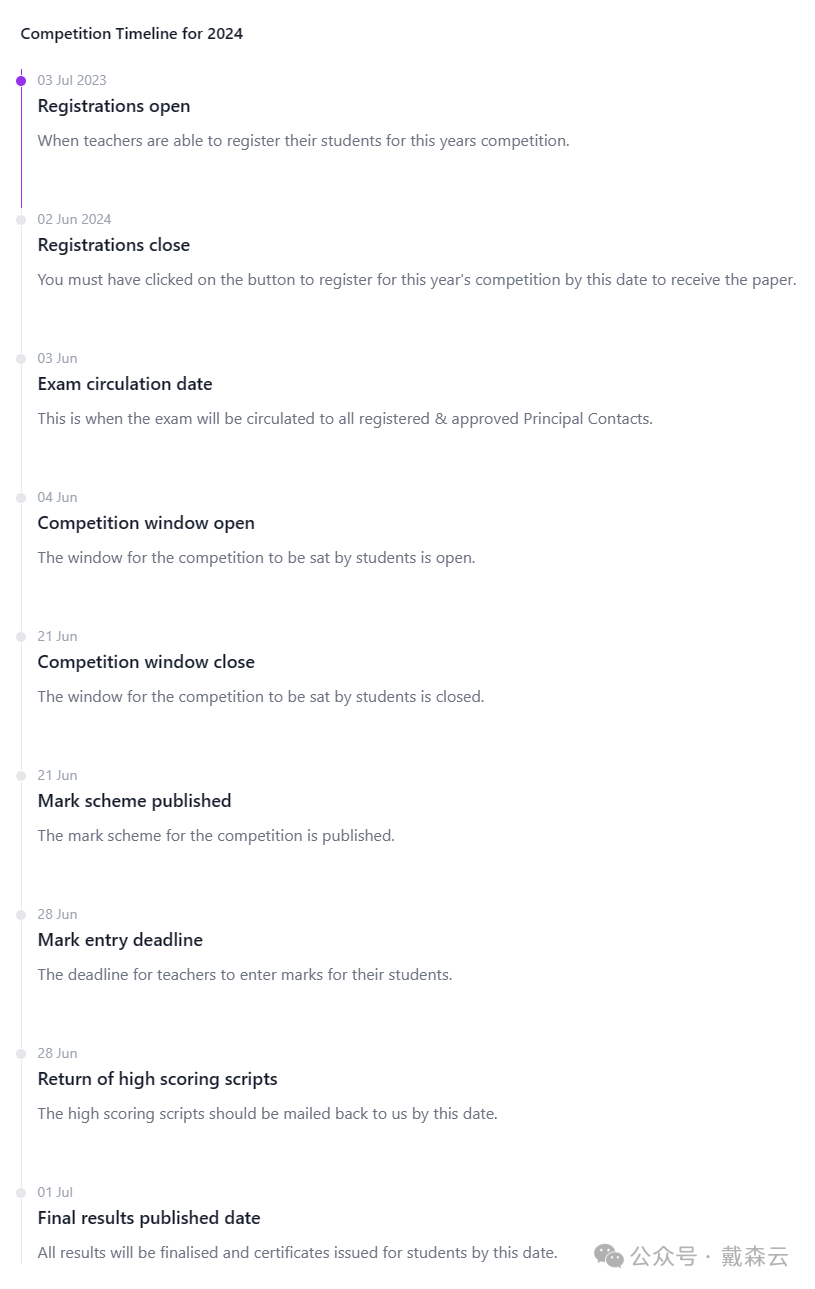
Task: Click the Competition window close heading
Action: click(146, 662)
